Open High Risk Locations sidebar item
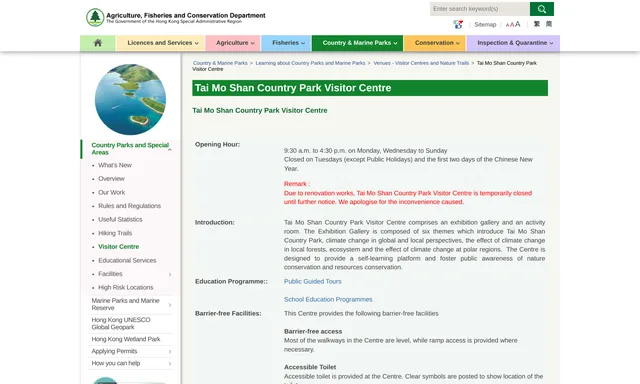Screen dimensions: 640x384 tap(125, 288)
